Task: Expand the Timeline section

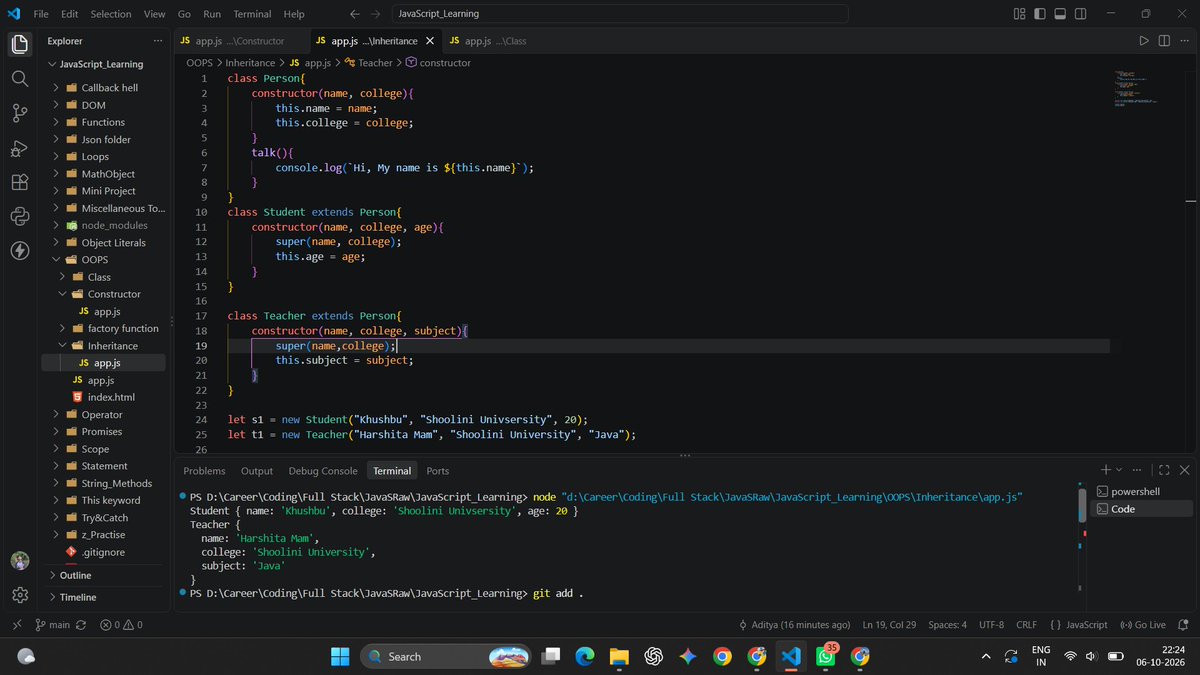Action: click(x=104, y=597)
